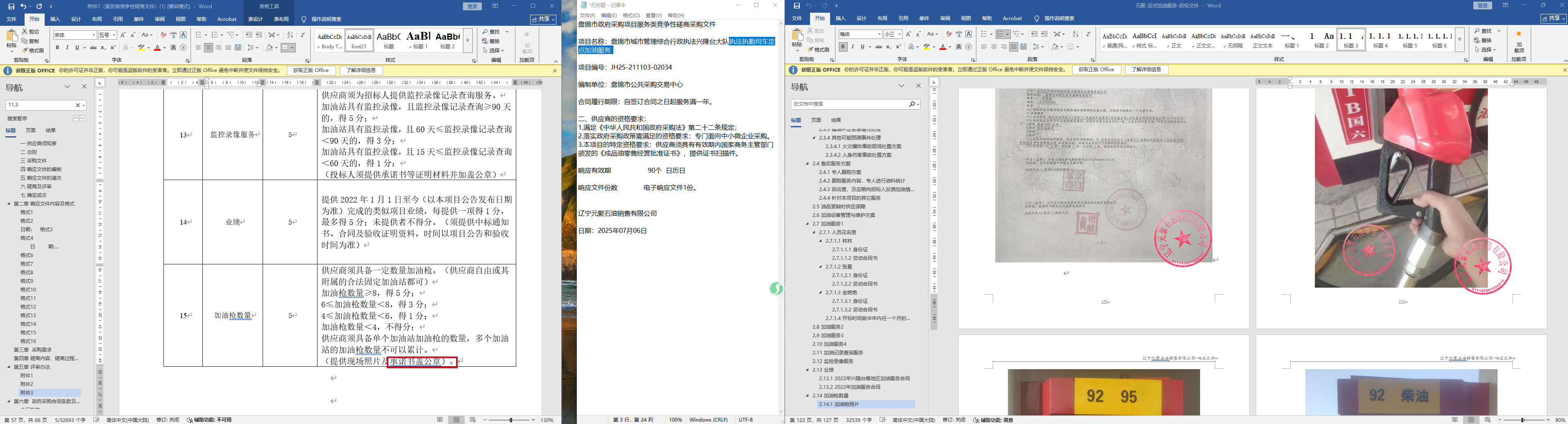
Task: Decrease indent in the left Word window
Action: point(249,35)
